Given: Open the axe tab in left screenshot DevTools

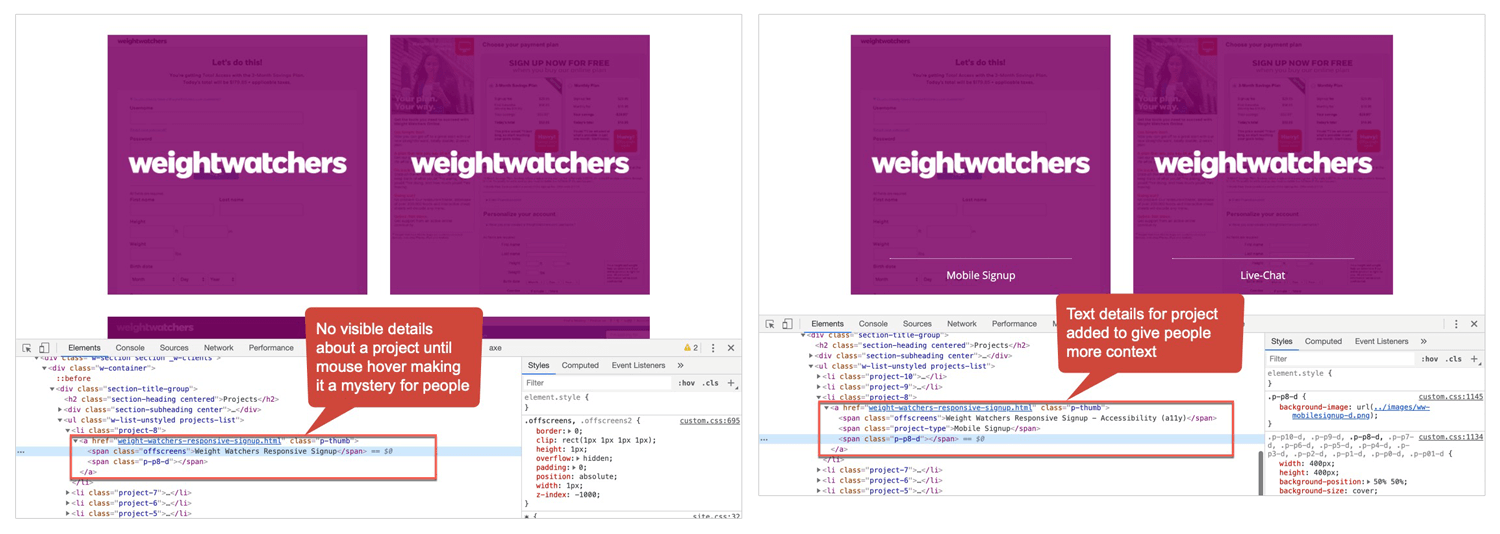Looking at the screenshot, I should point(495,348).
